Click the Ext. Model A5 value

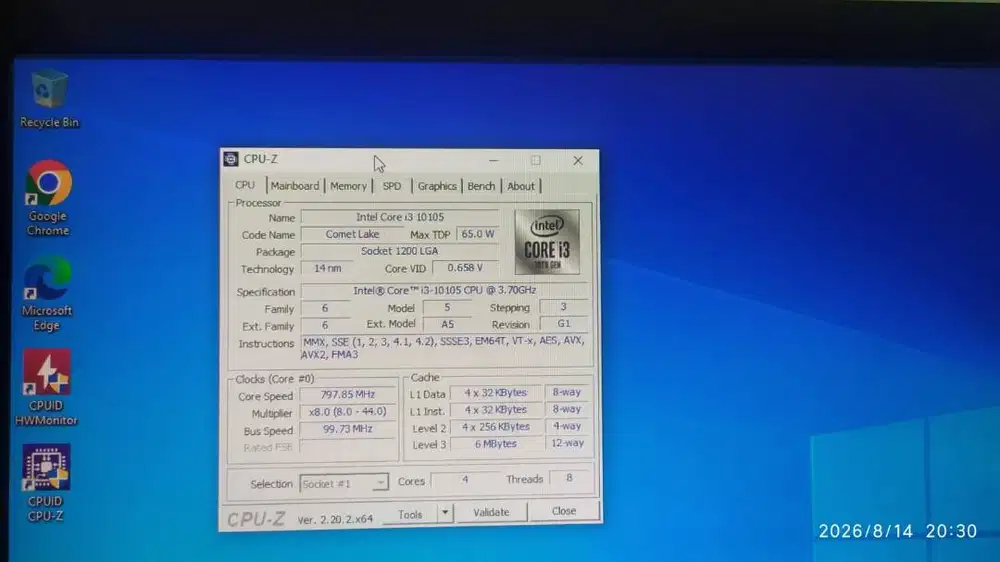pos(447,324)
